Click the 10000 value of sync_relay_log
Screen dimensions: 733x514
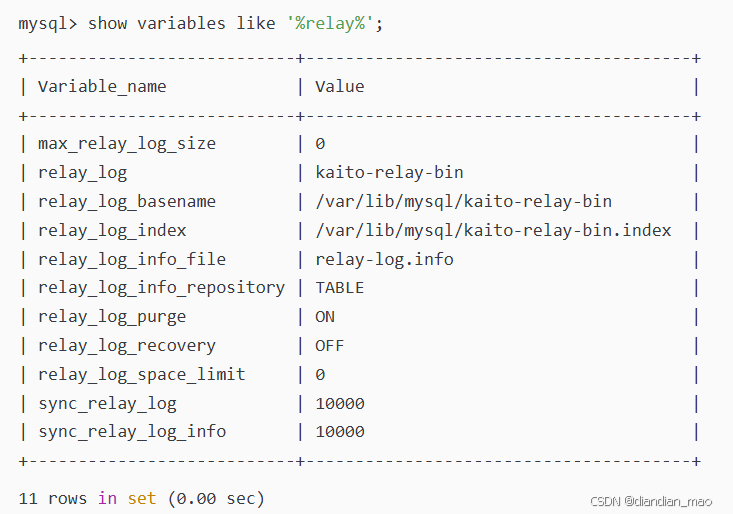[x=340, y=404]
